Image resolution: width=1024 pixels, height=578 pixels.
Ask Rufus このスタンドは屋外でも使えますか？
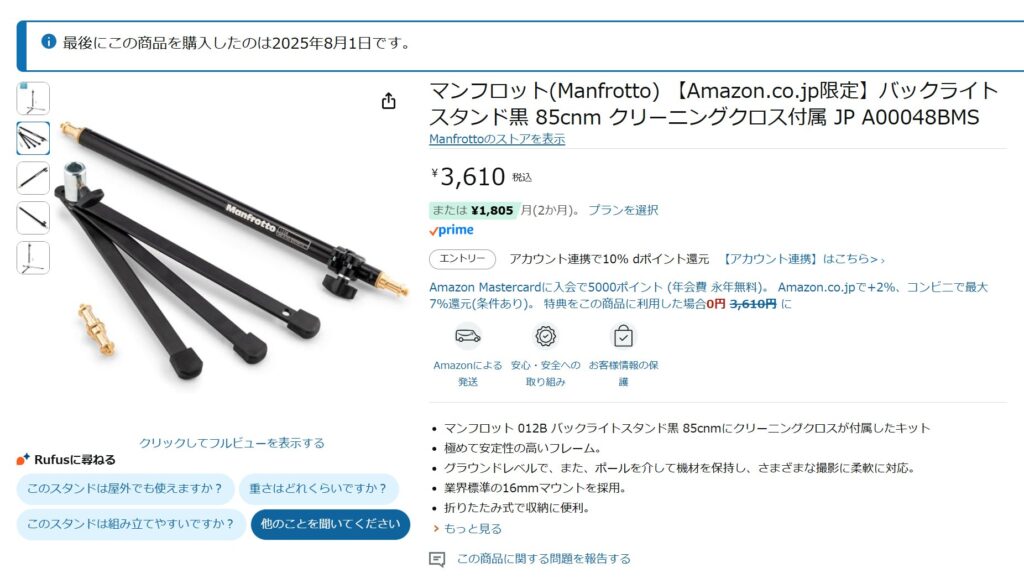click(125, 489)
